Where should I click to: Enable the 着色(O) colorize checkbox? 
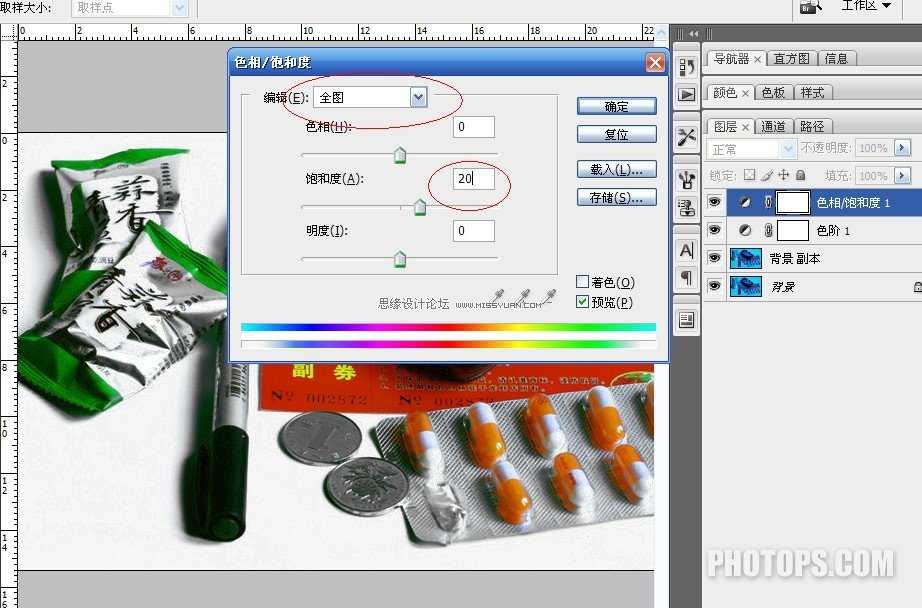[582, 282]
